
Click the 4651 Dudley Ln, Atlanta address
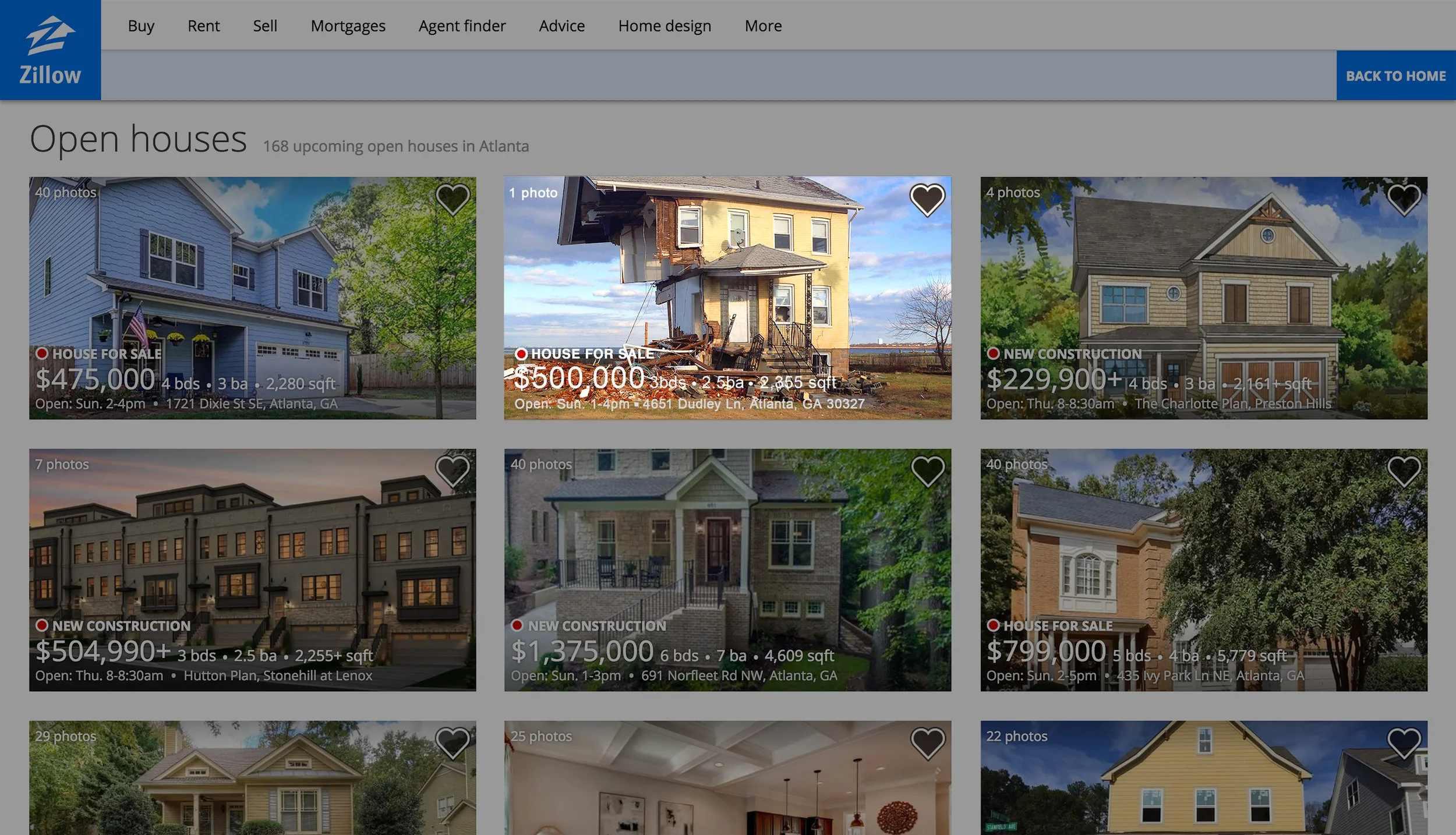pyautogui.click(x=754, y=404)
